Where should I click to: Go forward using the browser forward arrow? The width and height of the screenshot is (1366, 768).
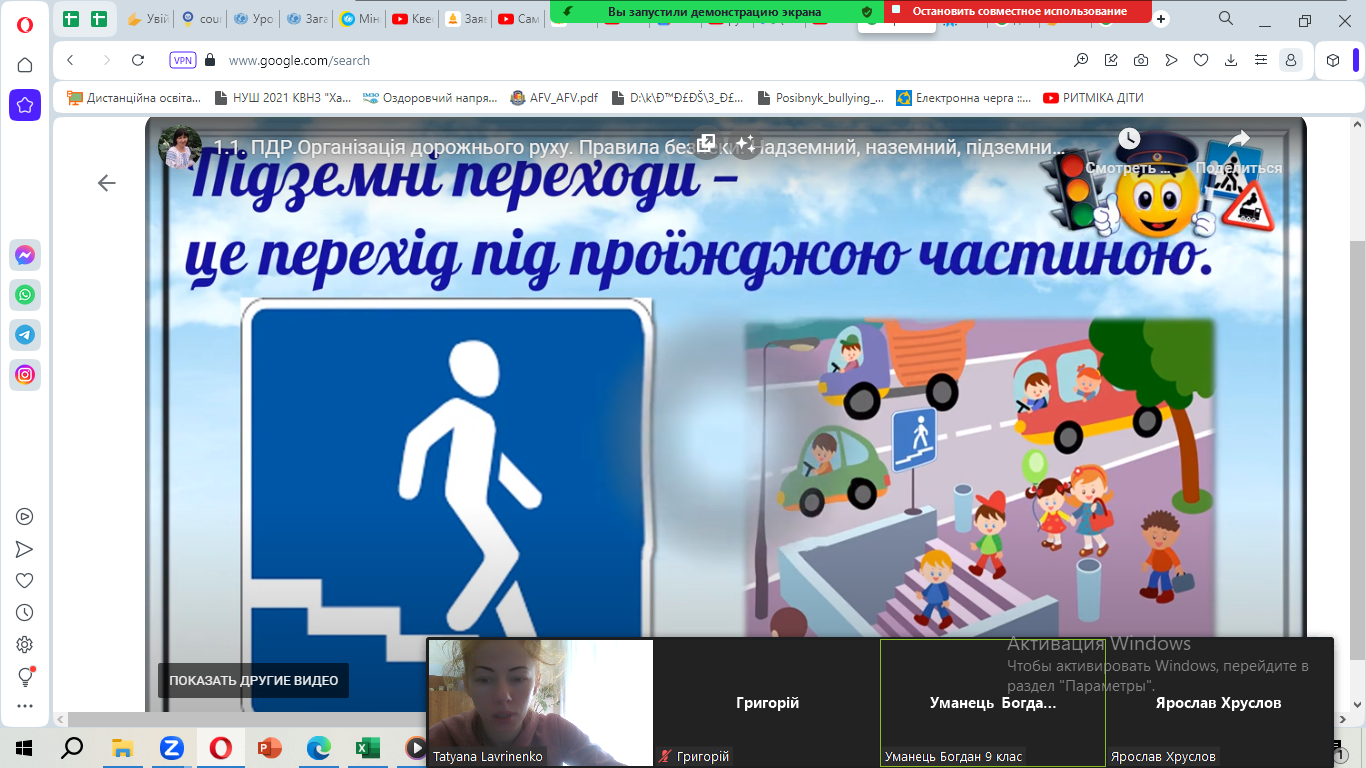click(107, 60)
